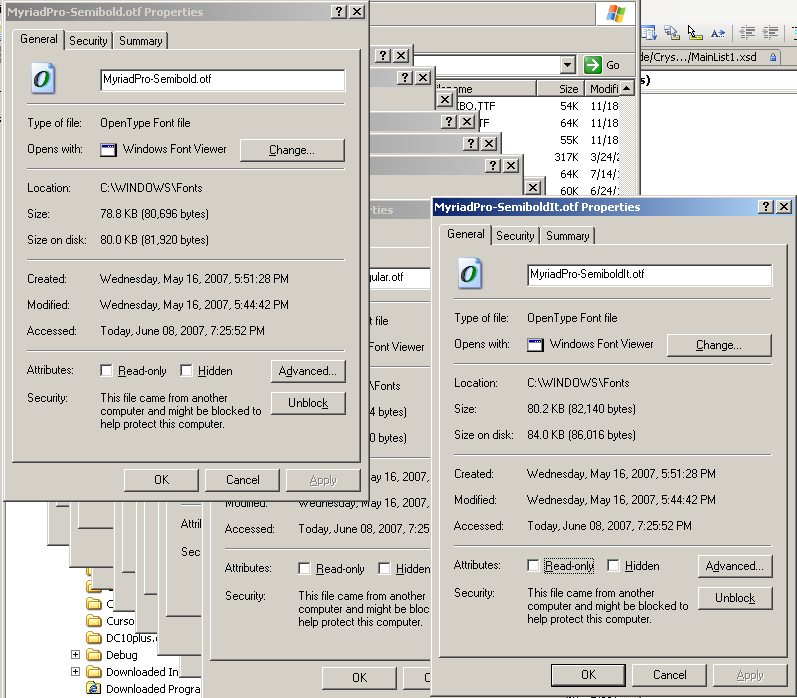Viewport: 797px width, 698px height.
Task: Click the BO.TTF file entry in list
Action: [475, 106]
